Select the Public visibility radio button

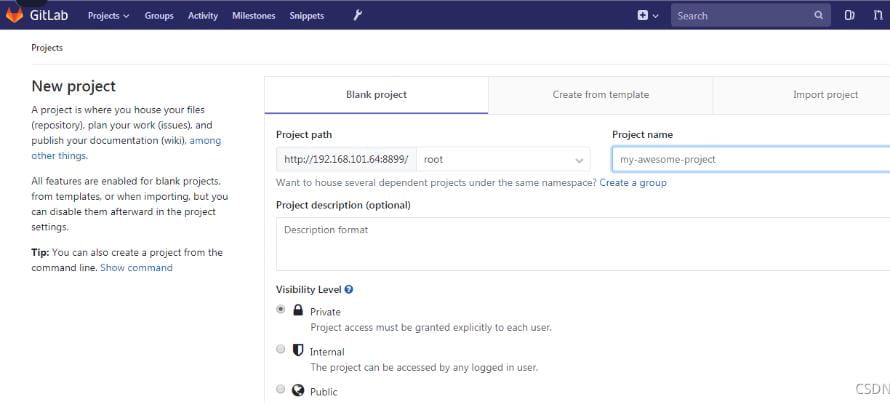281,390
